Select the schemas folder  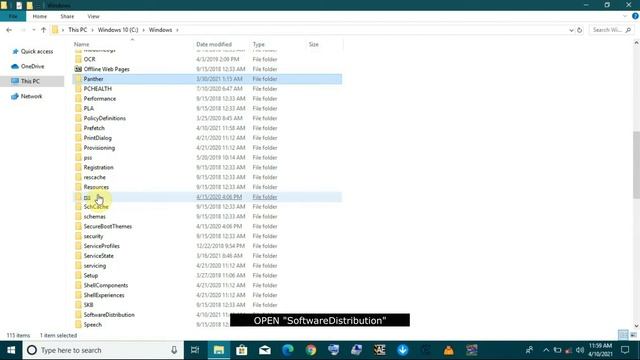(x=94, y=216)
